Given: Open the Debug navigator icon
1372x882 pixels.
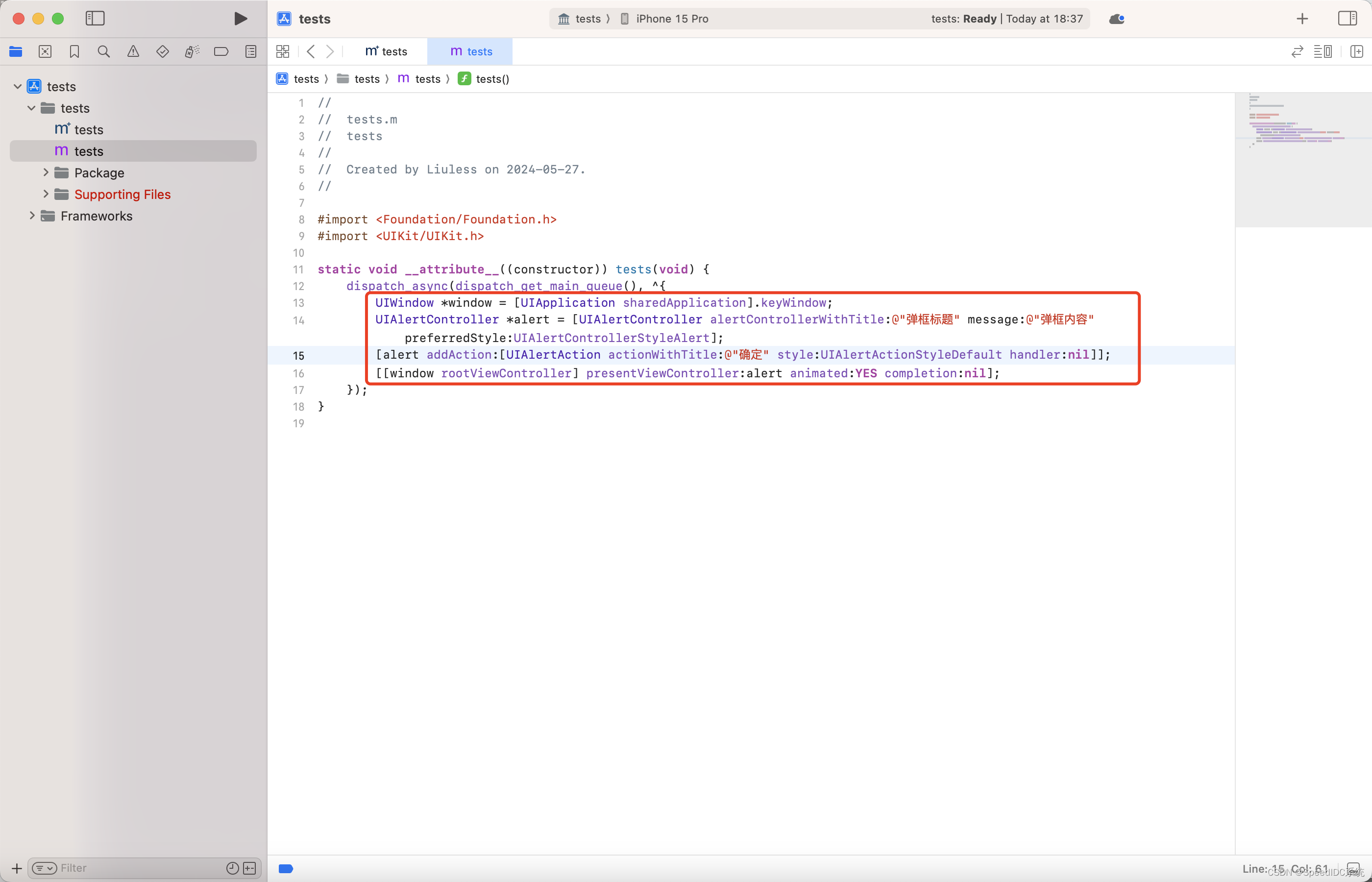Looking at the screenshot, I should click(192, 51).
